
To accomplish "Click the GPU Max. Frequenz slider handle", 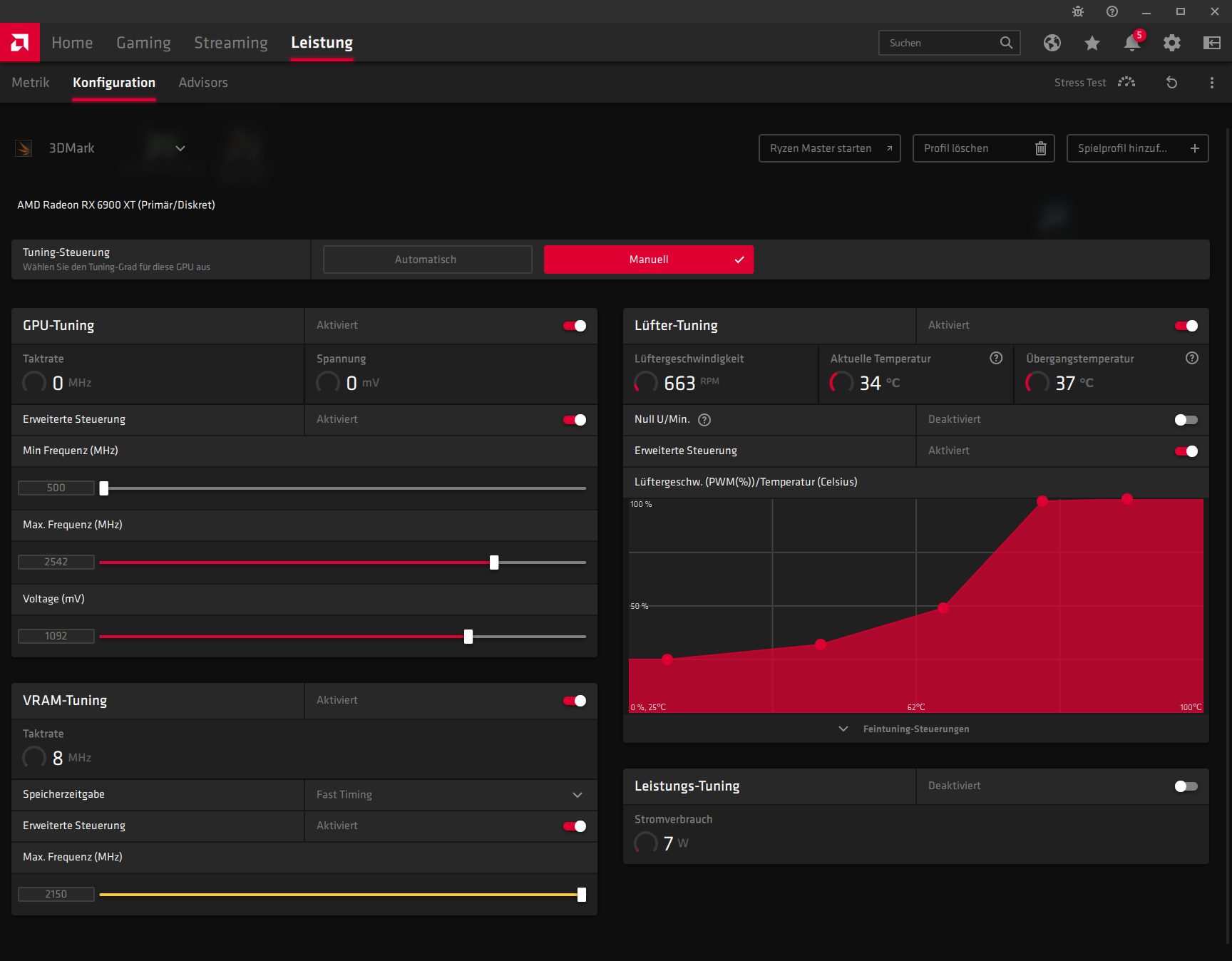I will click(494, 562).
